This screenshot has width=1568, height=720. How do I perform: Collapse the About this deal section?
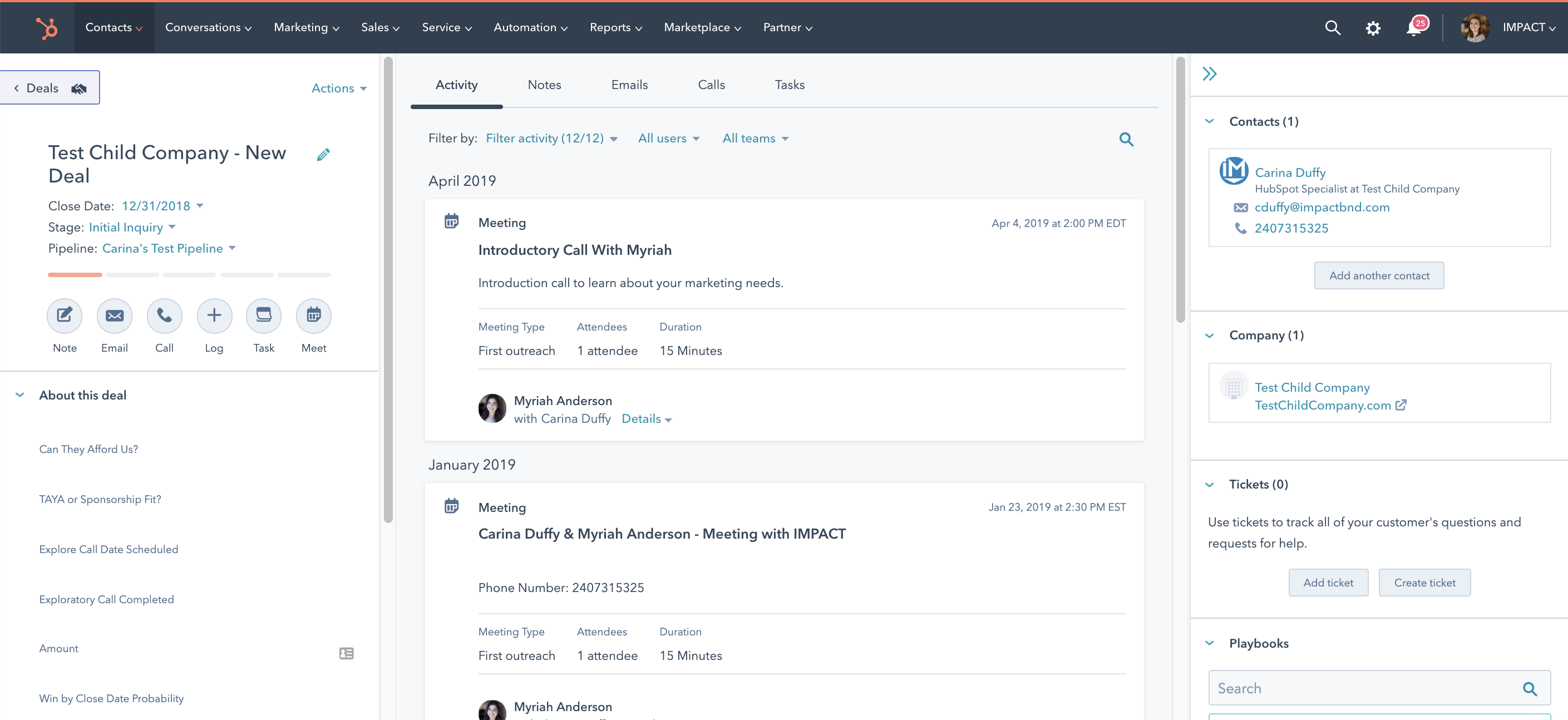[x=20, y=396]
